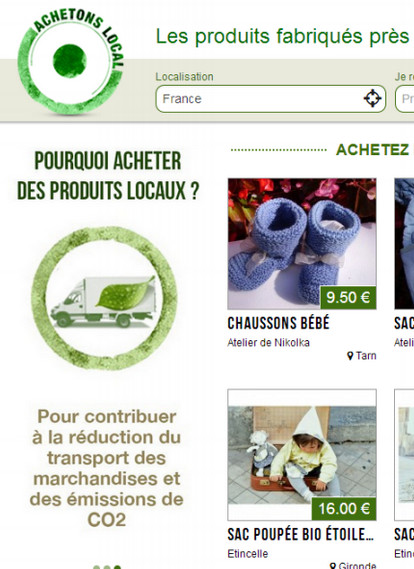Open the Sac Poupée Bio Étoile title
This screenshot has width=414, height=569.
point(300,534)
